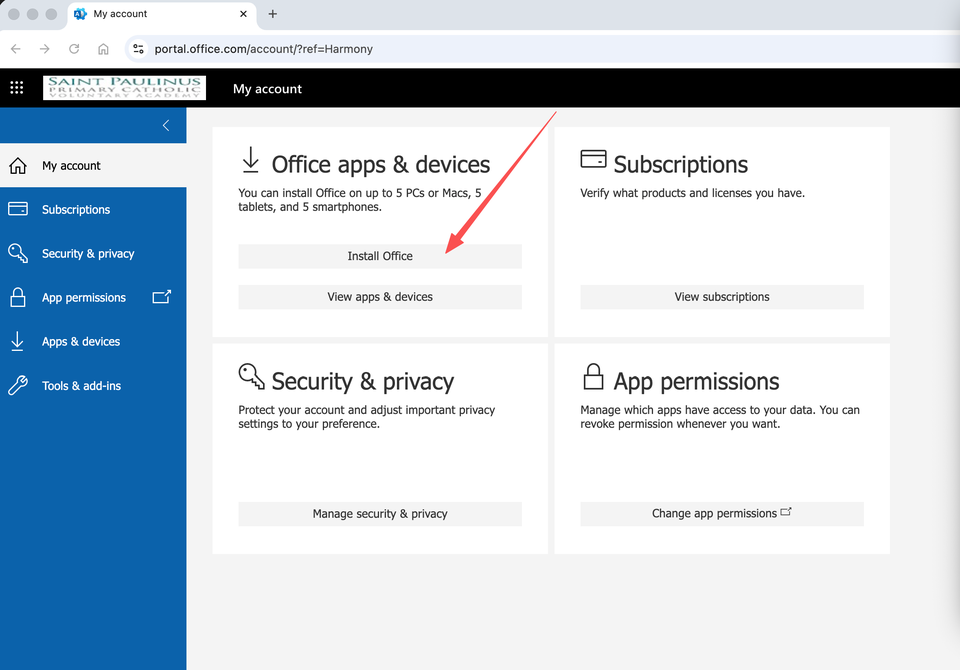Screen dimensions: 960x670
Task: Open Manage security & privacy
Action: tap(380, 514)
